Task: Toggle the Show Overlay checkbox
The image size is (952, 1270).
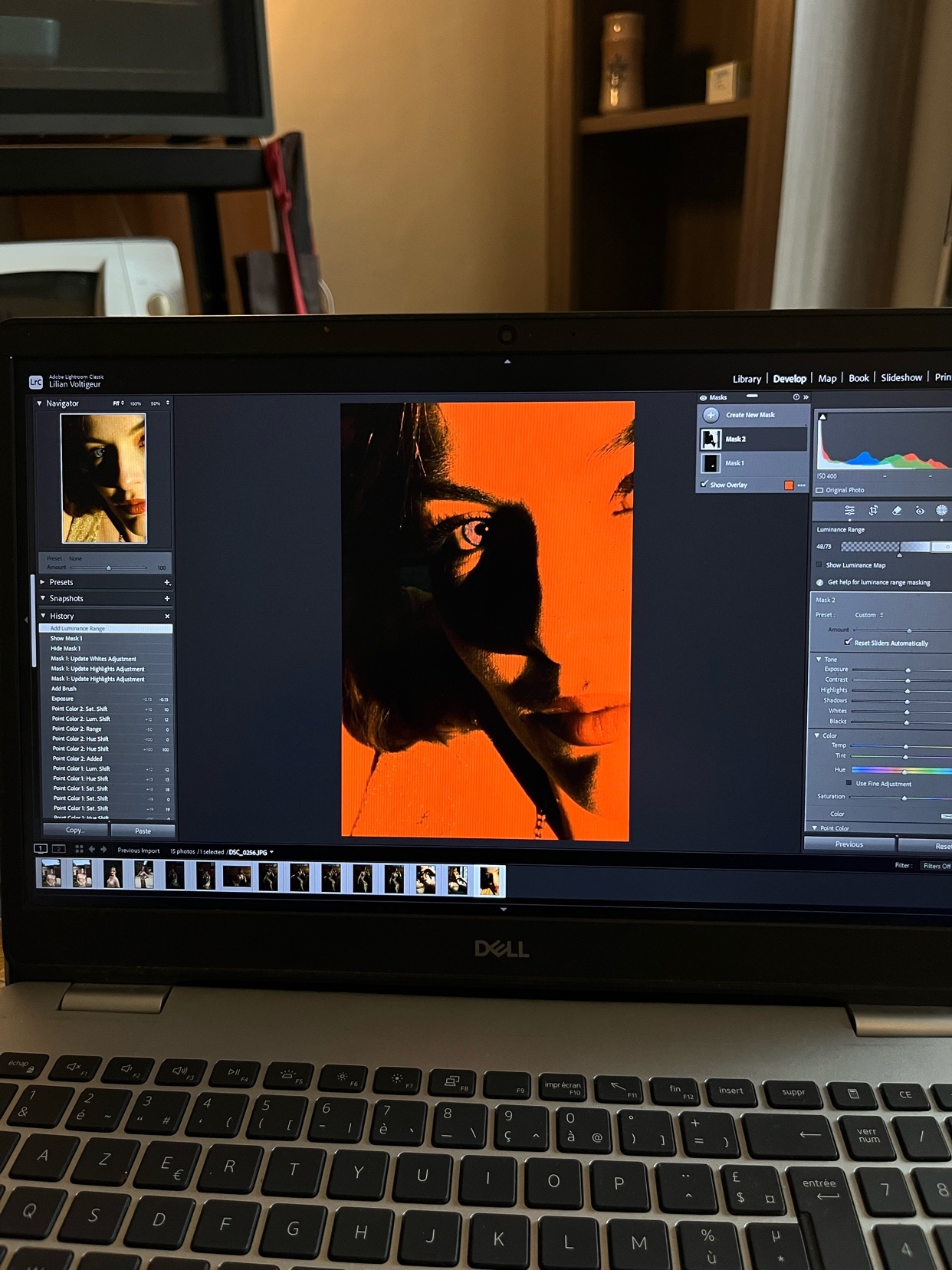Action: click(704, 485)
